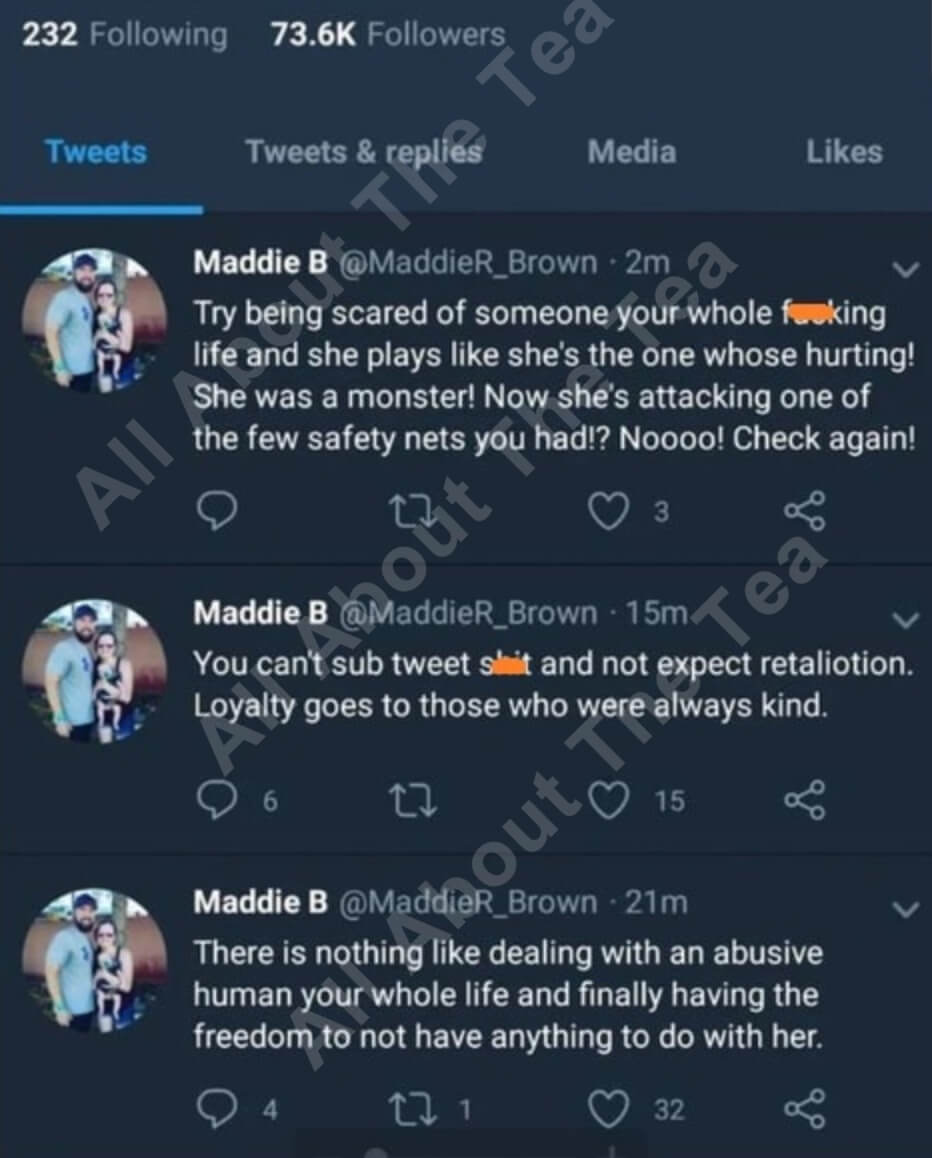The image size is (932, 1158).
Task: Share the tweet posted 2m ago
Action: (805, 512)
